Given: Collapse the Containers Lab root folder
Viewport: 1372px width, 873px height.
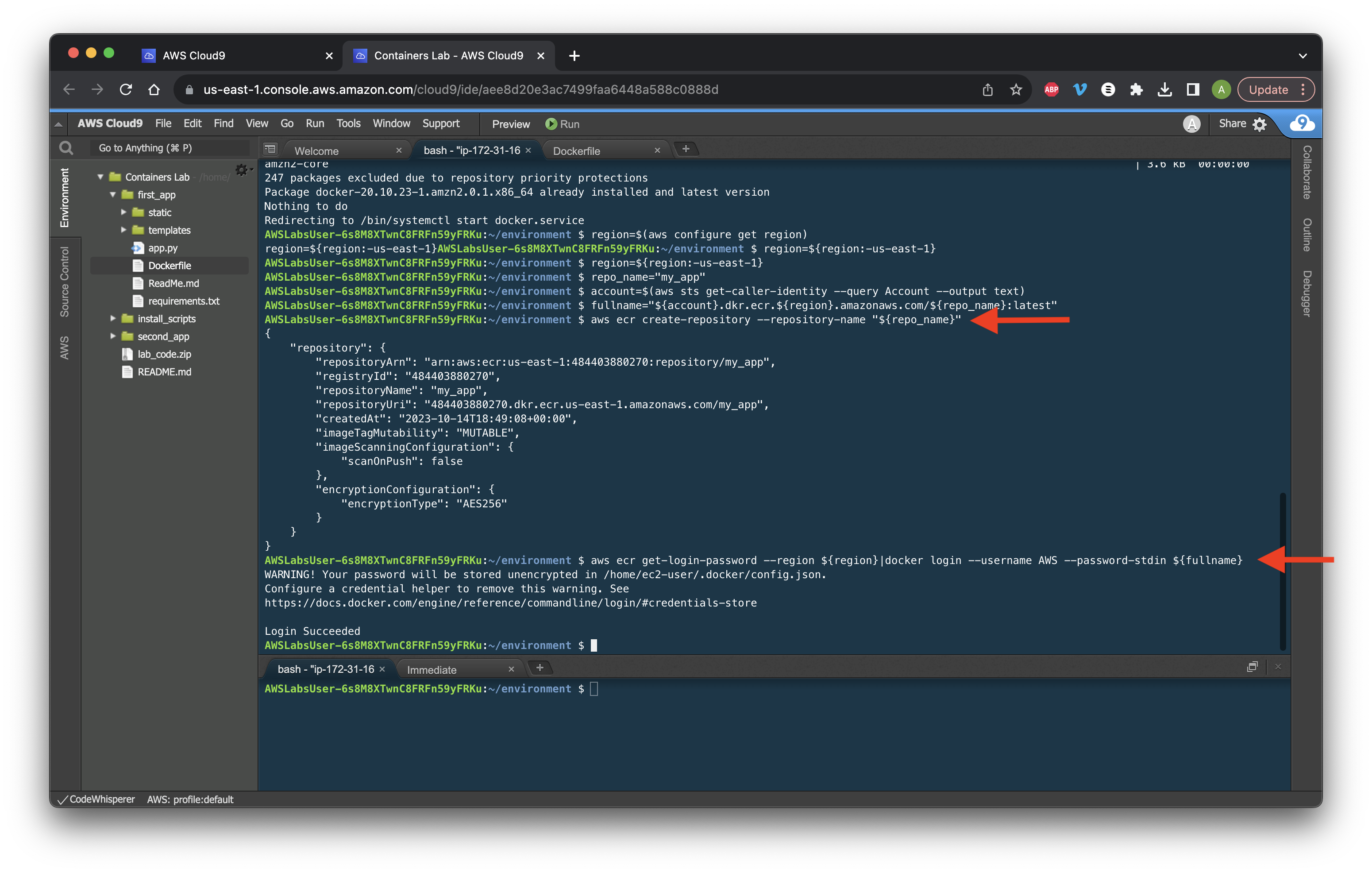Looking at the screenshot, I should pos(100,177).
